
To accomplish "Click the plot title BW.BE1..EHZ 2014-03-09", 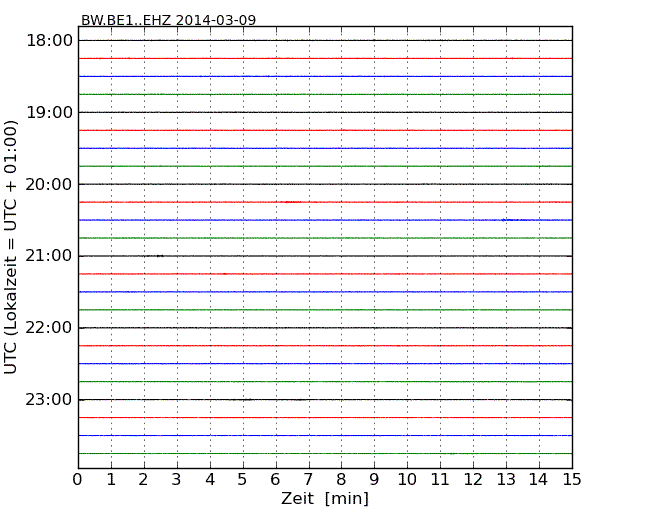I will point(168,20).
